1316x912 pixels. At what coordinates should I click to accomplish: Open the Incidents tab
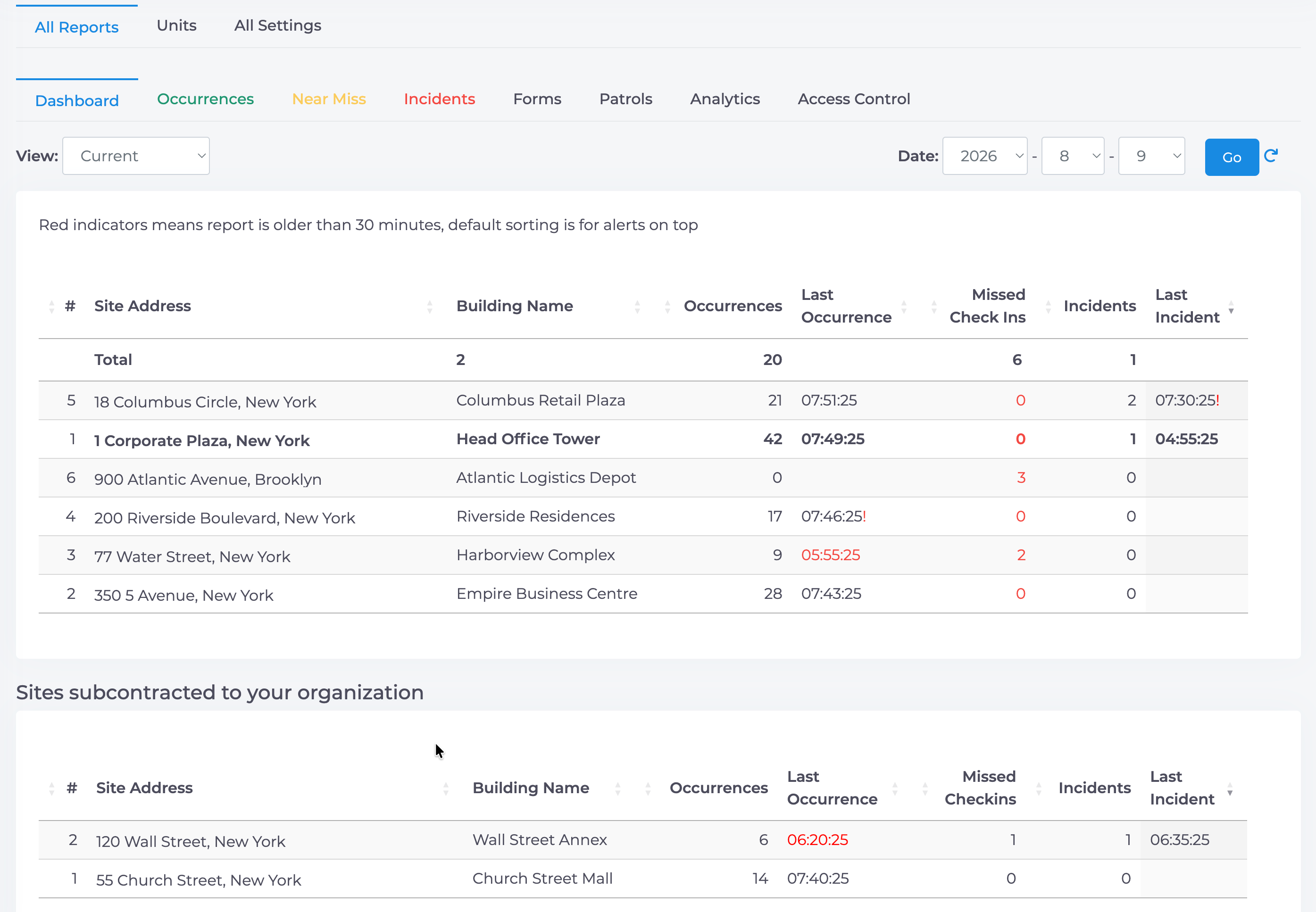point(440,99)
